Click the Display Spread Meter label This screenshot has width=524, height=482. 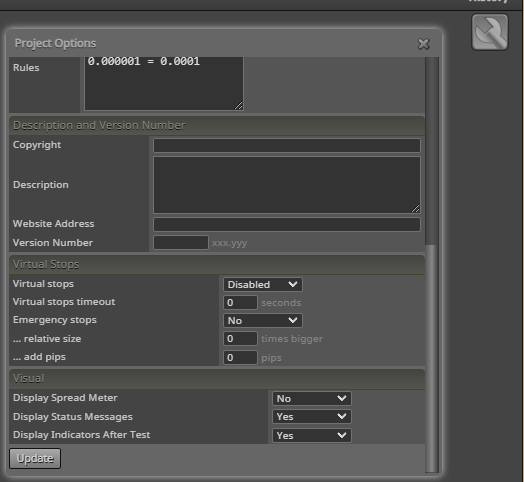pyautogui.click(x=65, y=398)
